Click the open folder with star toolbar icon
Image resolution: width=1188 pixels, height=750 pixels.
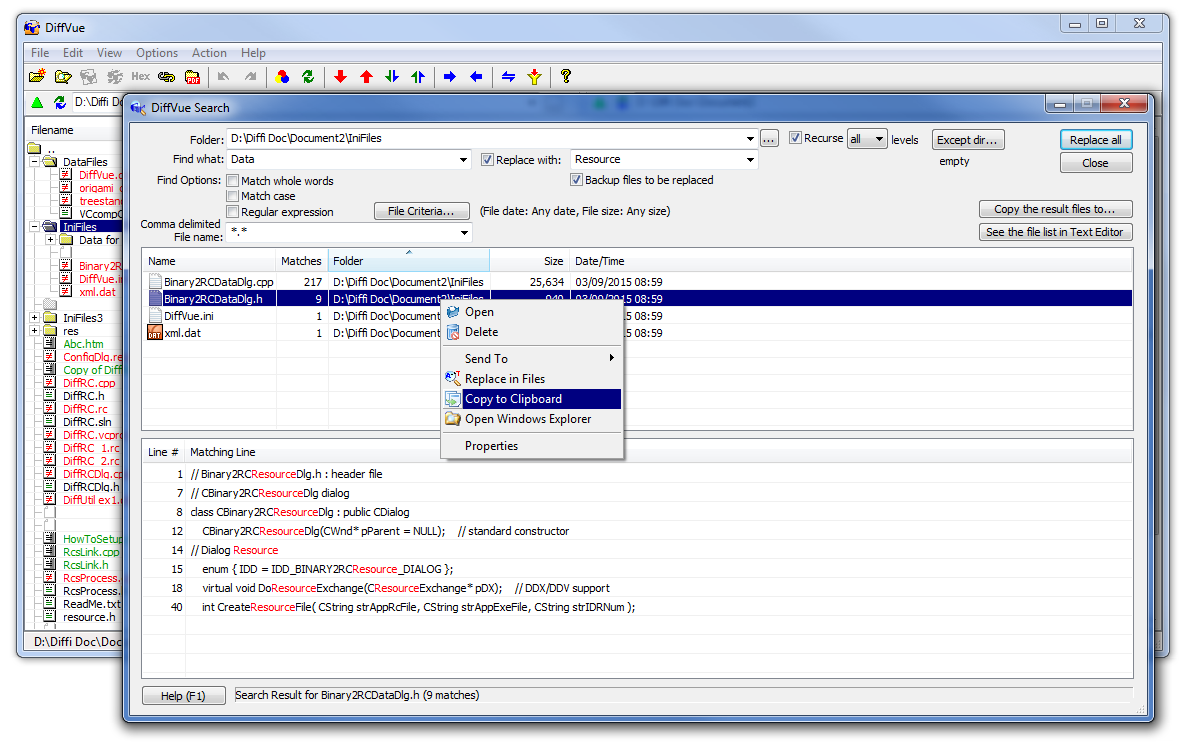[x=37, y=77]
